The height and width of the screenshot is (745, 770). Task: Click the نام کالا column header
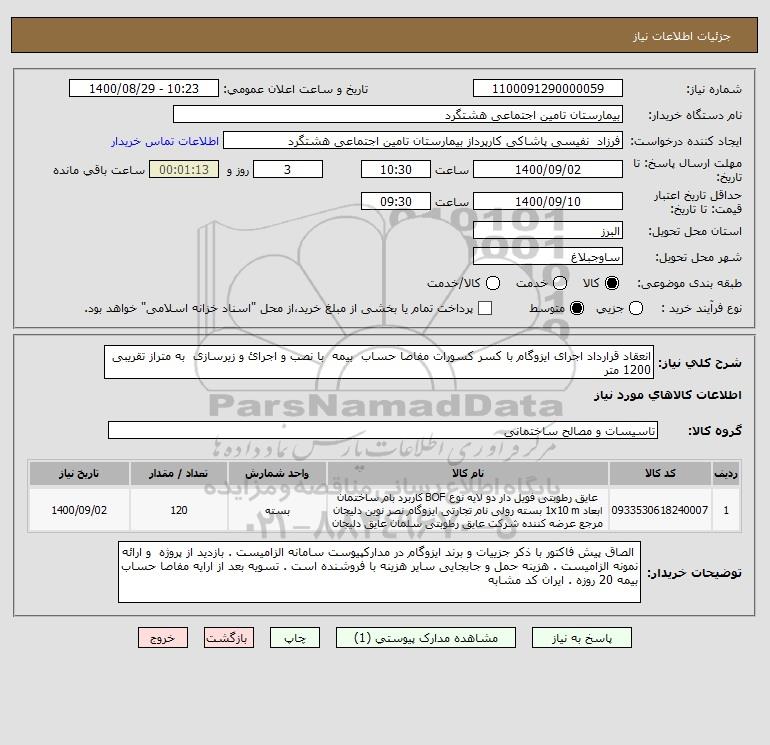tap(468, 473)
